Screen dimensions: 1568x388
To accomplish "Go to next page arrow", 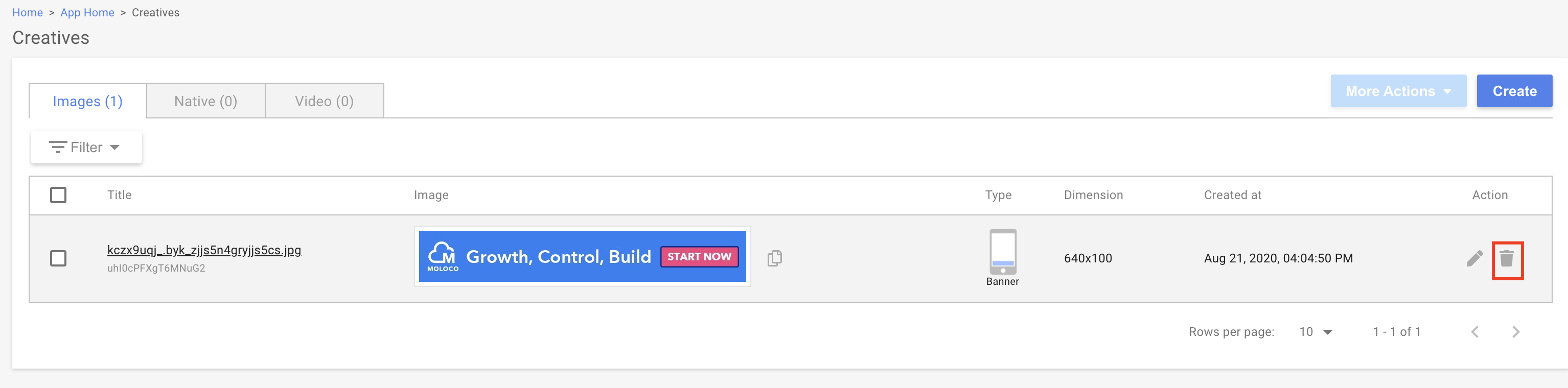I will (x=1516, y=332).
